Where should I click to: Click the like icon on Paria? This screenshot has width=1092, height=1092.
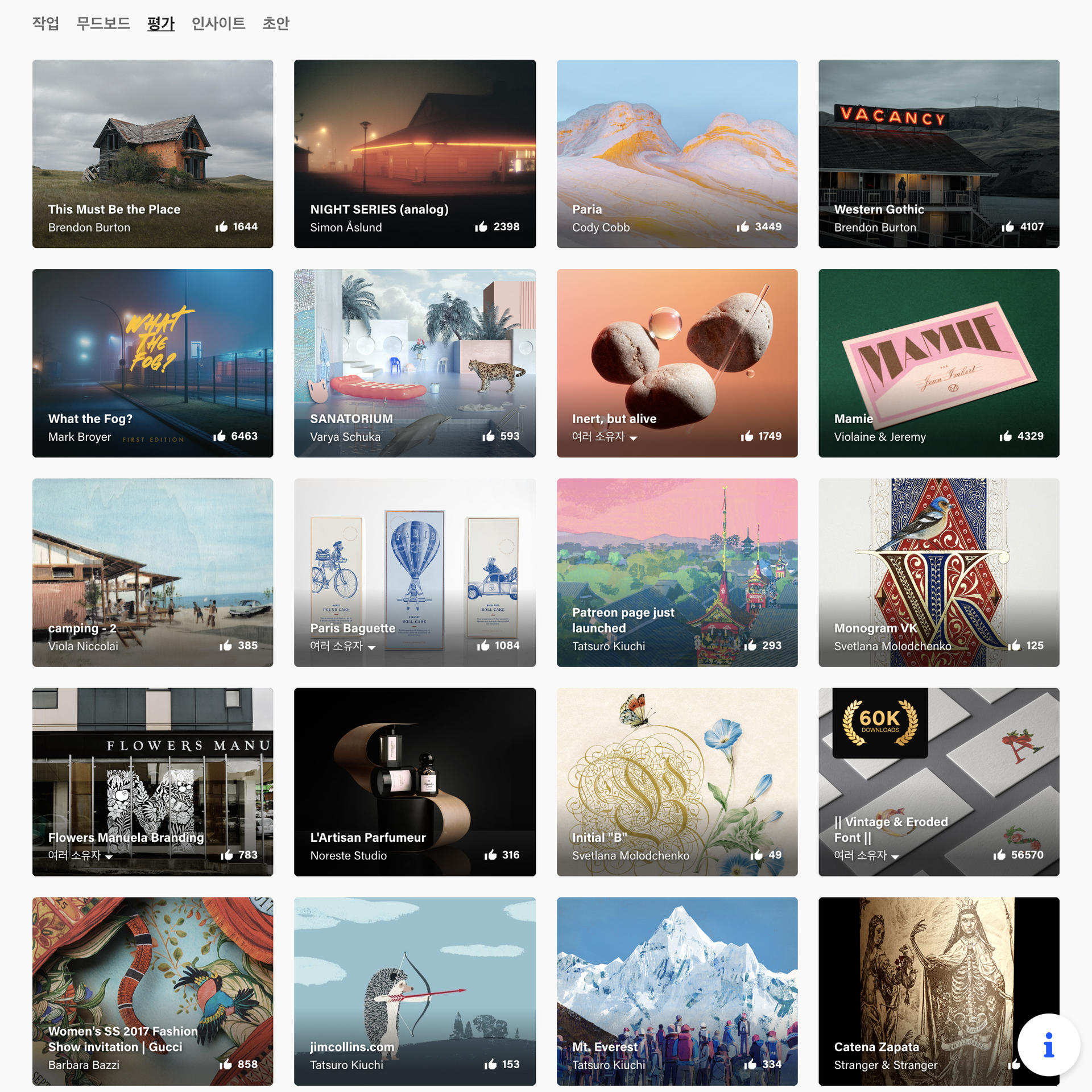(743, 227)
